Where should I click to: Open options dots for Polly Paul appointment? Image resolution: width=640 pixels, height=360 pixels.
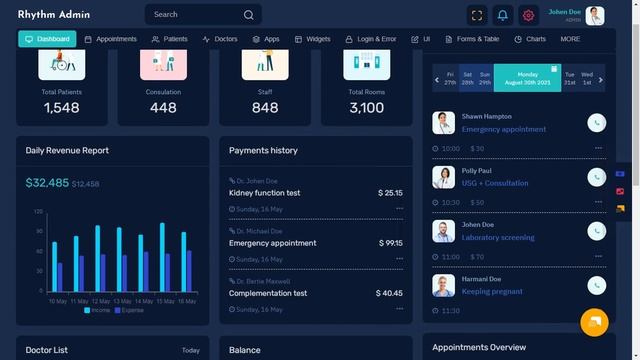point(598,202)
